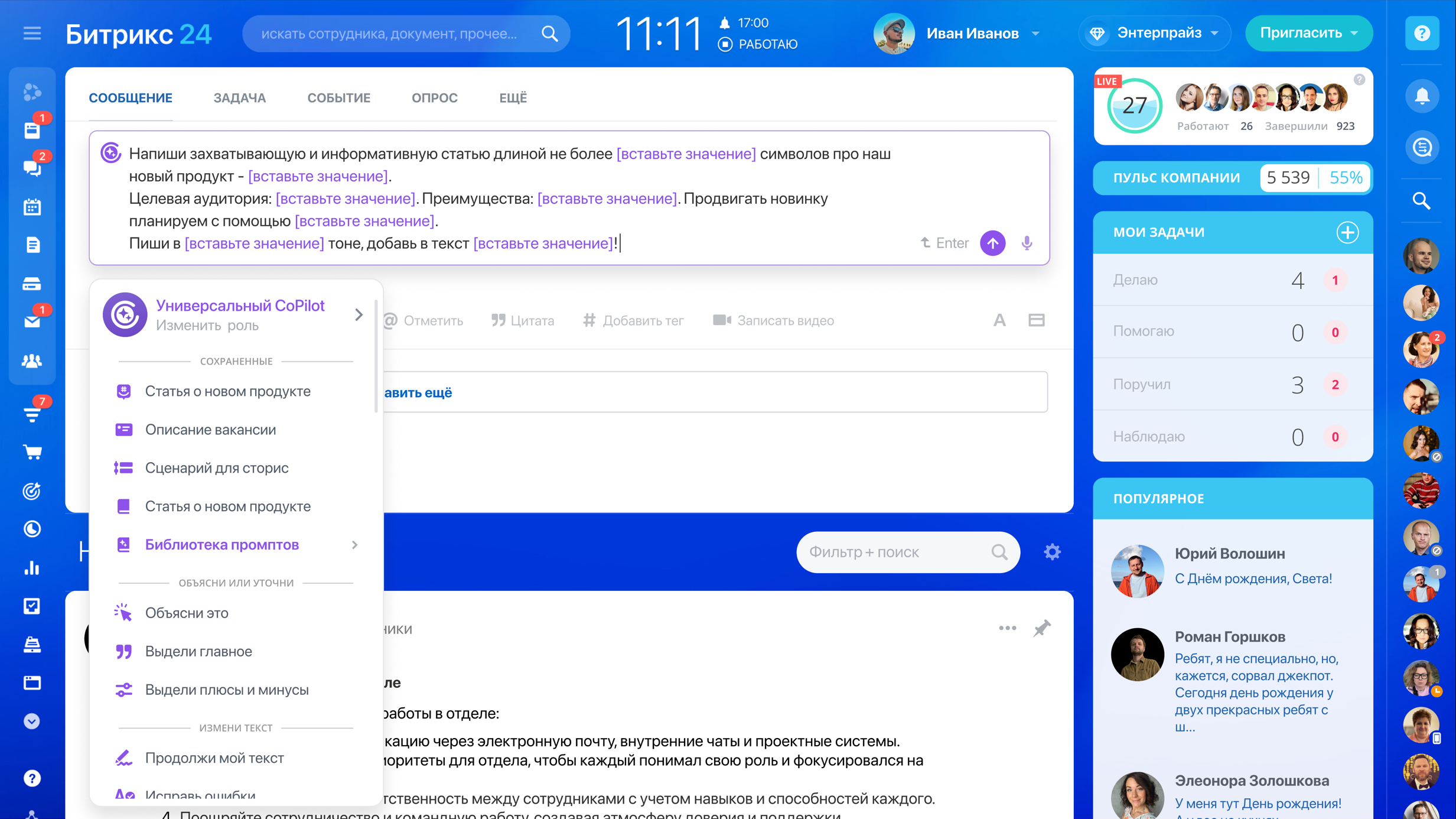Open the mail icon showing 1 unread
The image size is (1456, 819).
point(32,322)
